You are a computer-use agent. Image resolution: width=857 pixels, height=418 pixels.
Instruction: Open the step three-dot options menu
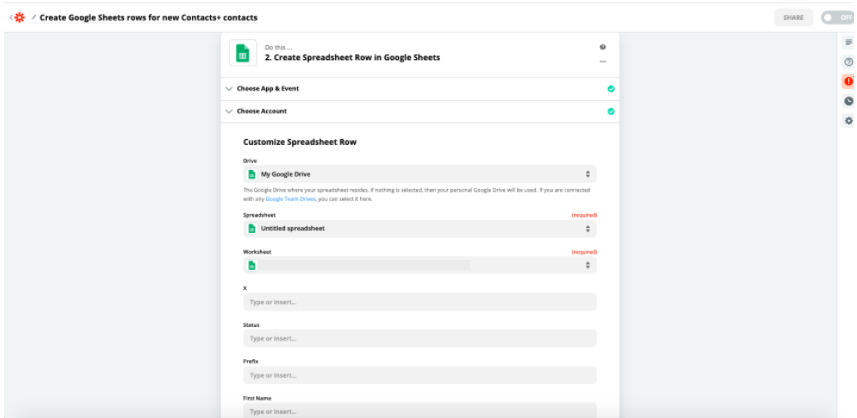[x=602, y=62]
